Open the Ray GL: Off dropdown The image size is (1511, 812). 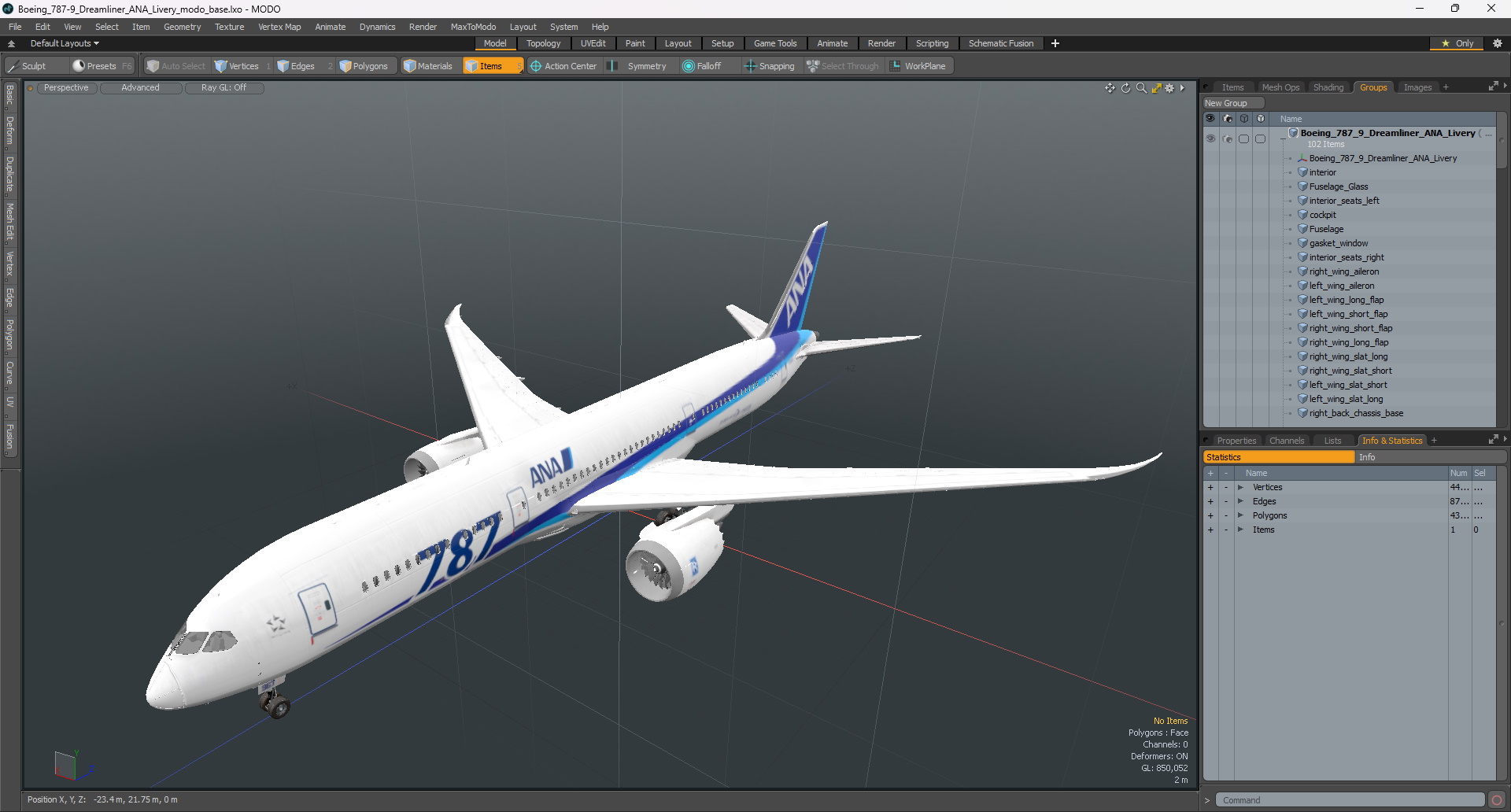(x=224, y=88)
